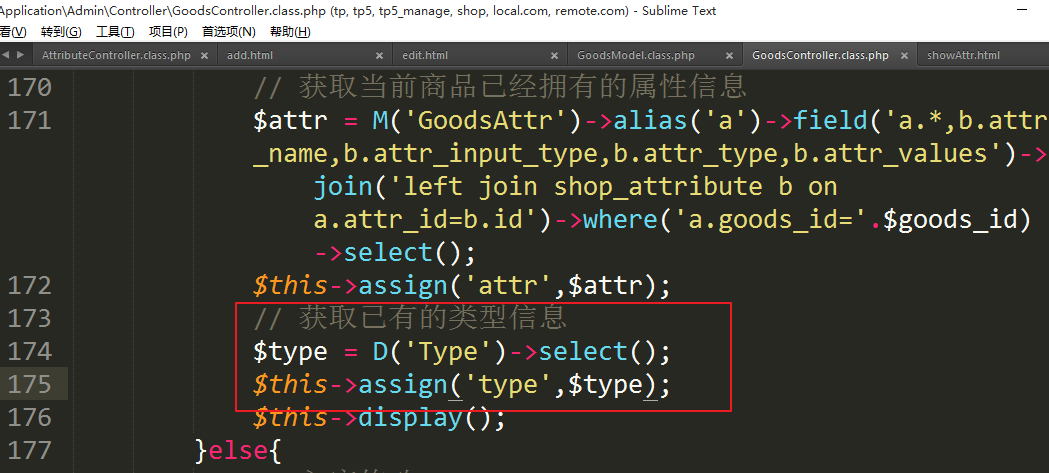
Task: Switch to the add.html tab
Action: 250,56
